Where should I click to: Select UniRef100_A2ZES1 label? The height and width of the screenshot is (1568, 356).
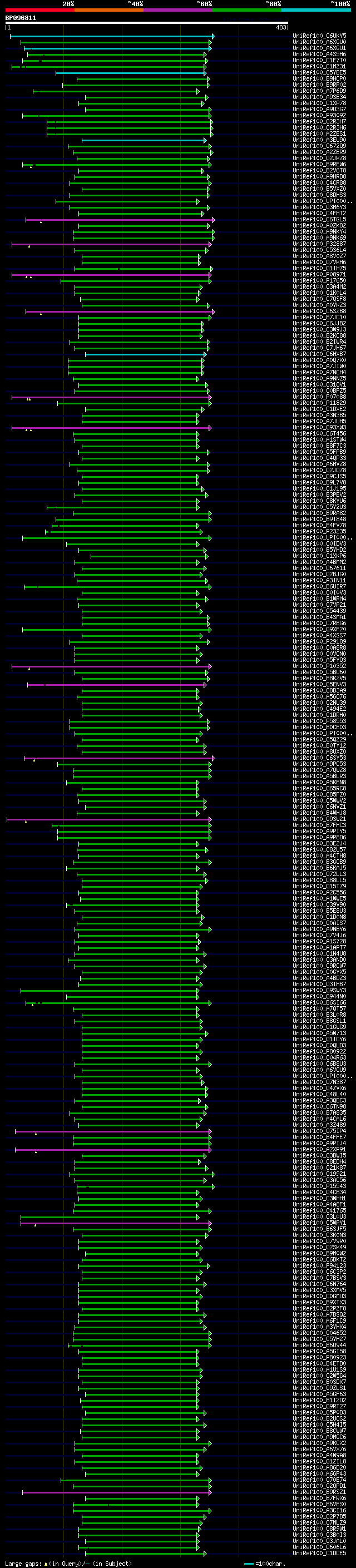(x=319, y=134)
